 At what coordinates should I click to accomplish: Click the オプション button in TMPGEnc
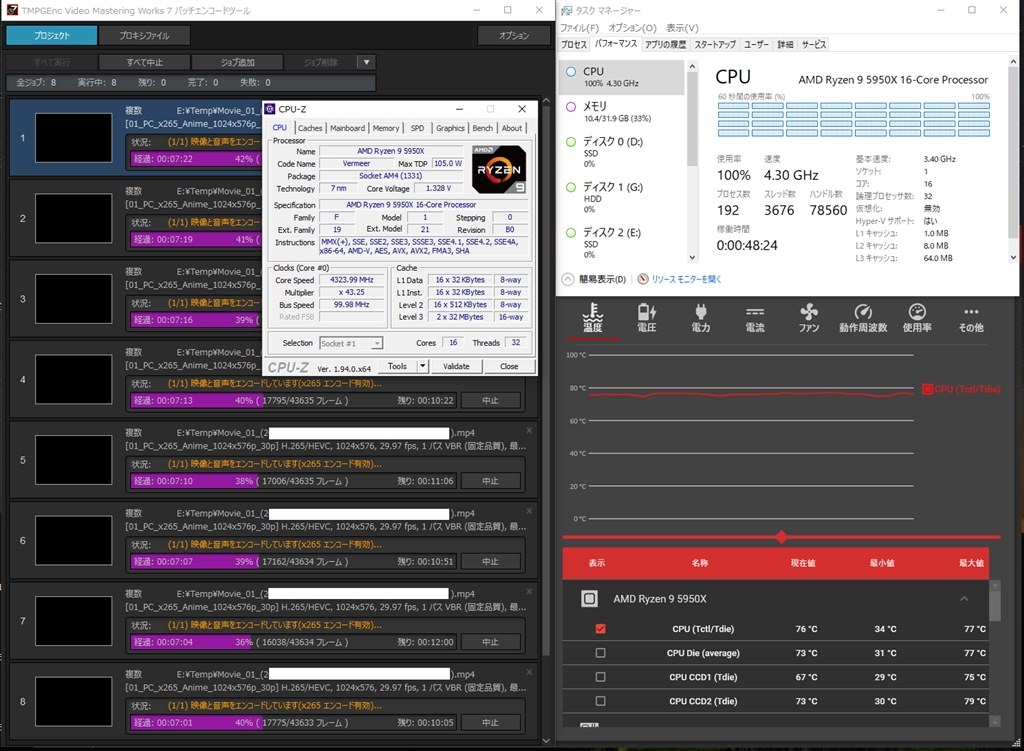pos(513,35)
